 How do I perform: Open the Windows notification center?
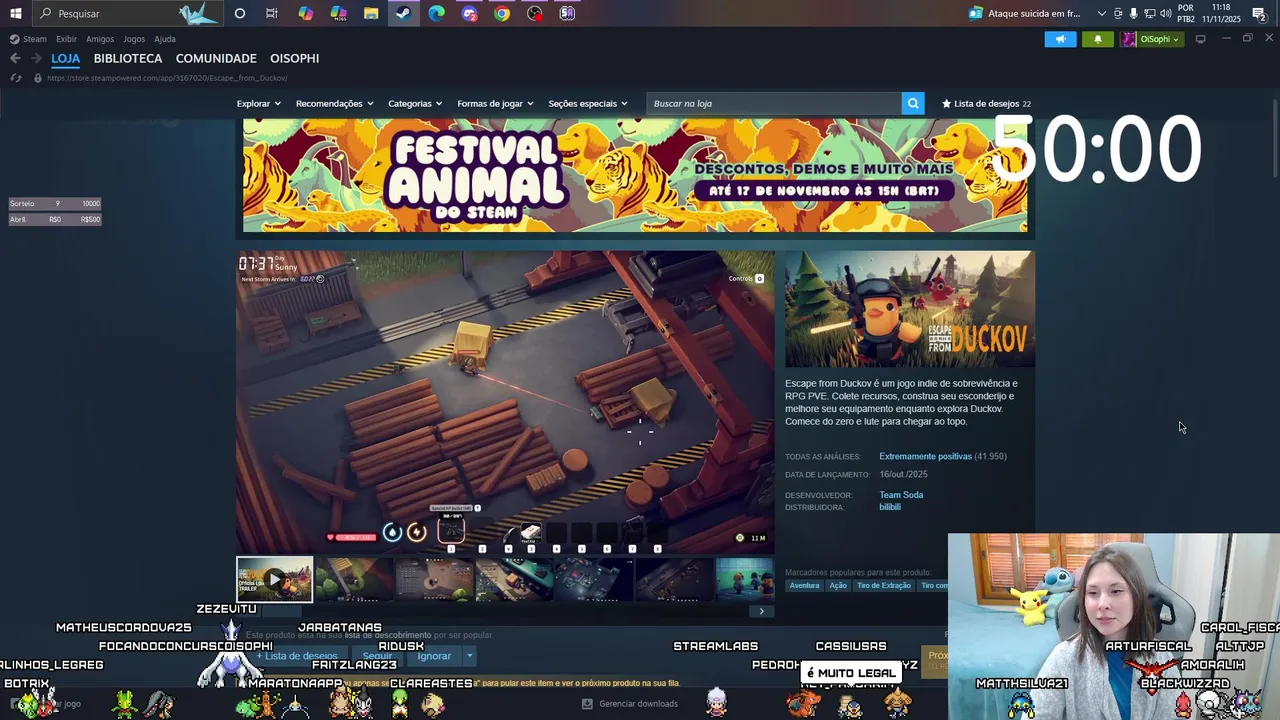point(1259,13)
